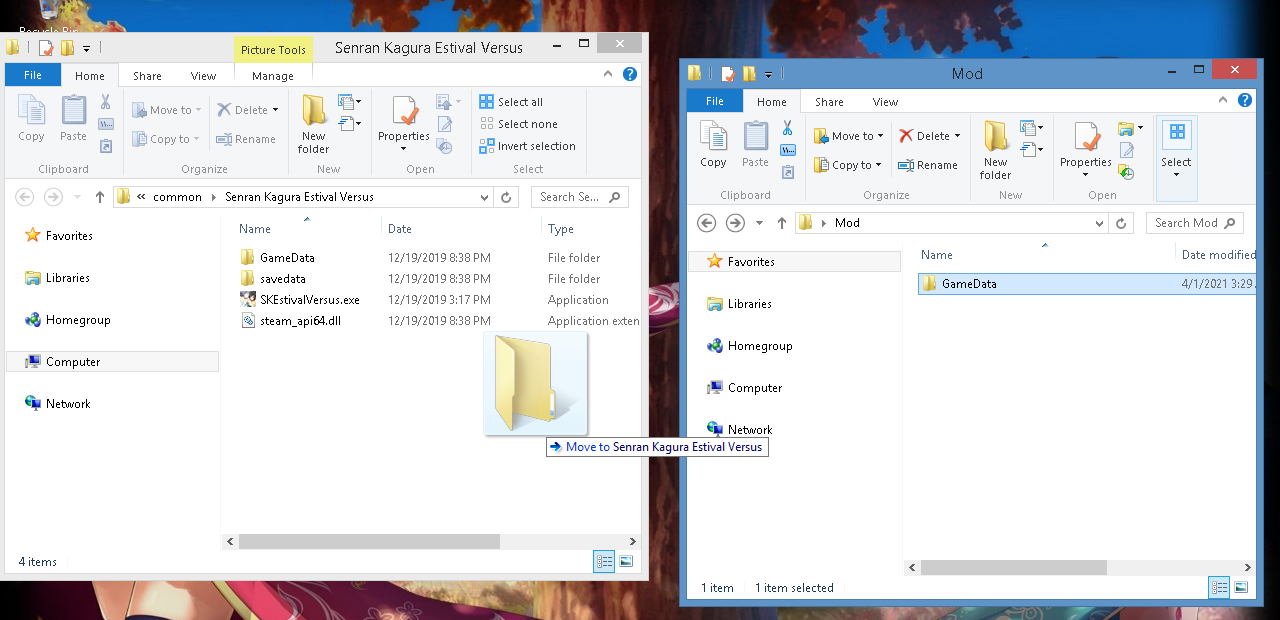Select GameData folder in the Mod window

pyautogui.click(x=969, y=284)
